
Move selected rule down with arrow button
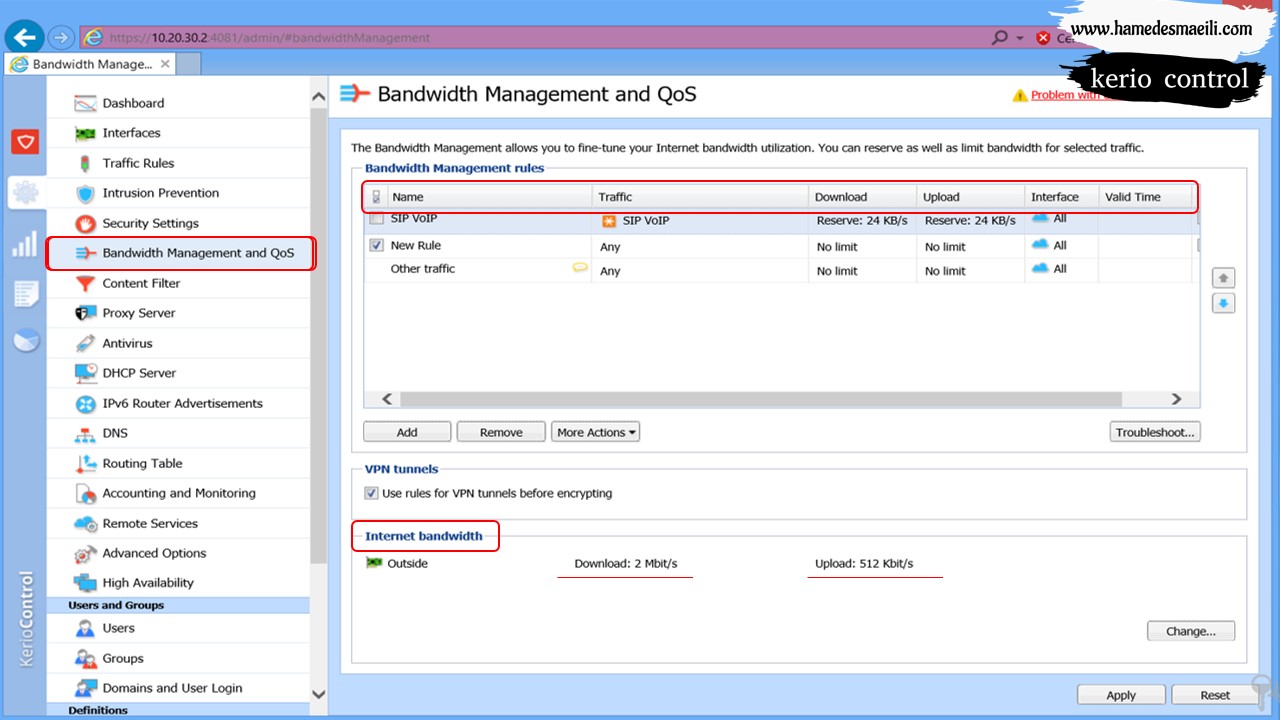[x=1224, y=303]
